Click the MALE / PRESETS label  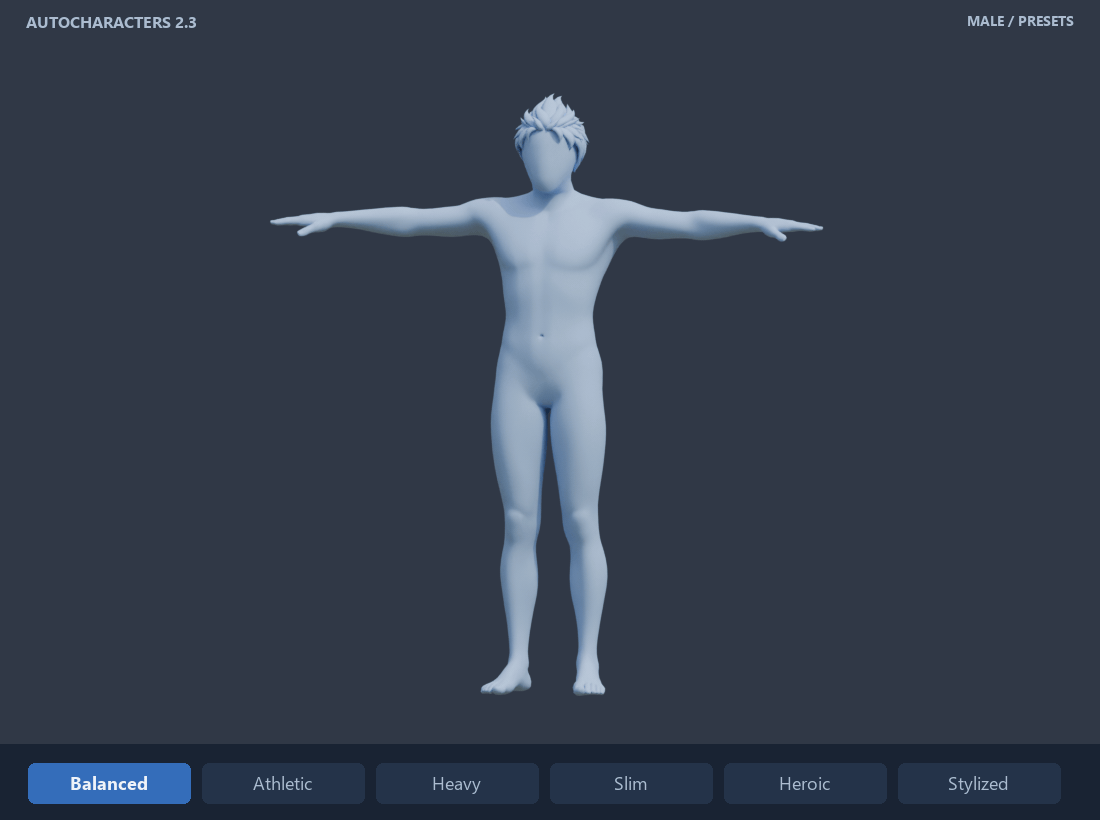click(x=1020, y=21)
